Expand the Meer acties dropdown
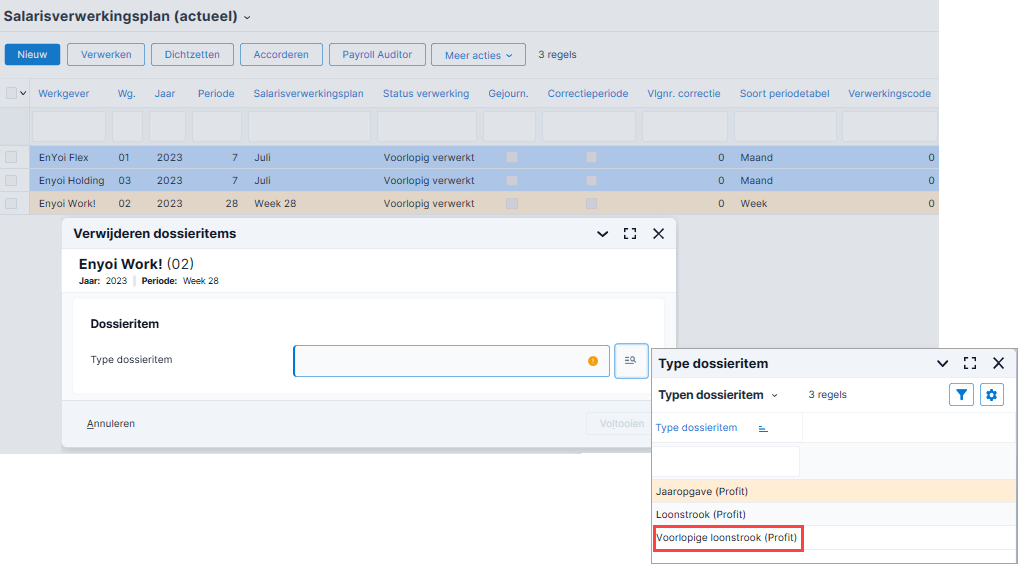Image resolution: width=1018 pixels, height=564 pixels. pyautogui.click(x=478, y=55)
